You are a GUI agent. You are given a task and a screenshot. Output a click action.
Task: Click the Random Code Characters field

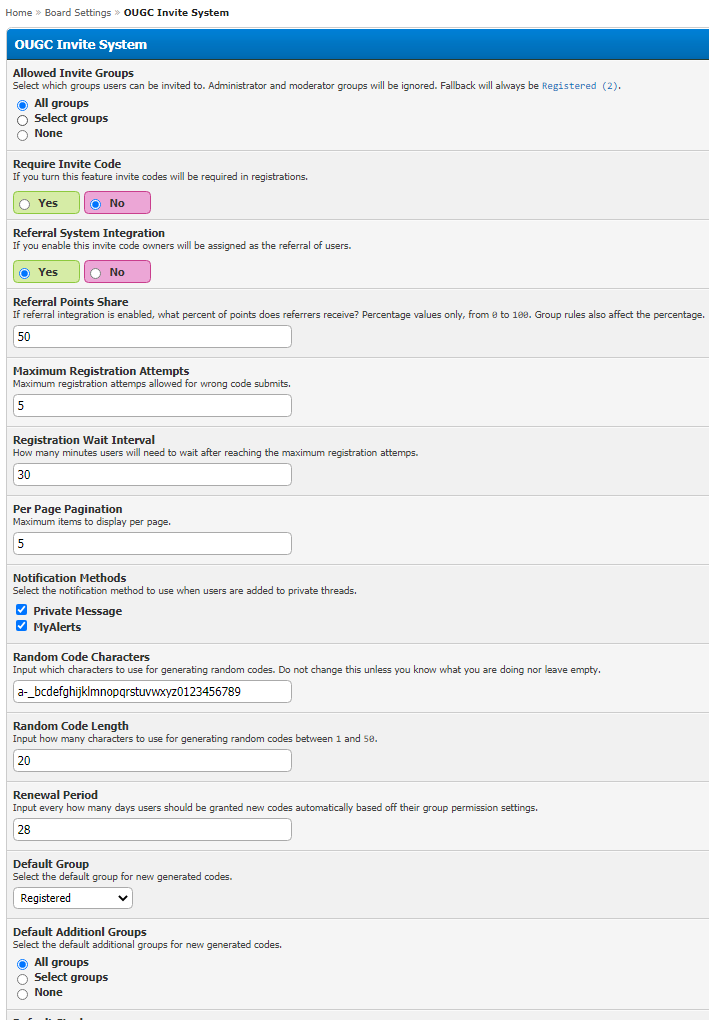(x=152, y=692)
